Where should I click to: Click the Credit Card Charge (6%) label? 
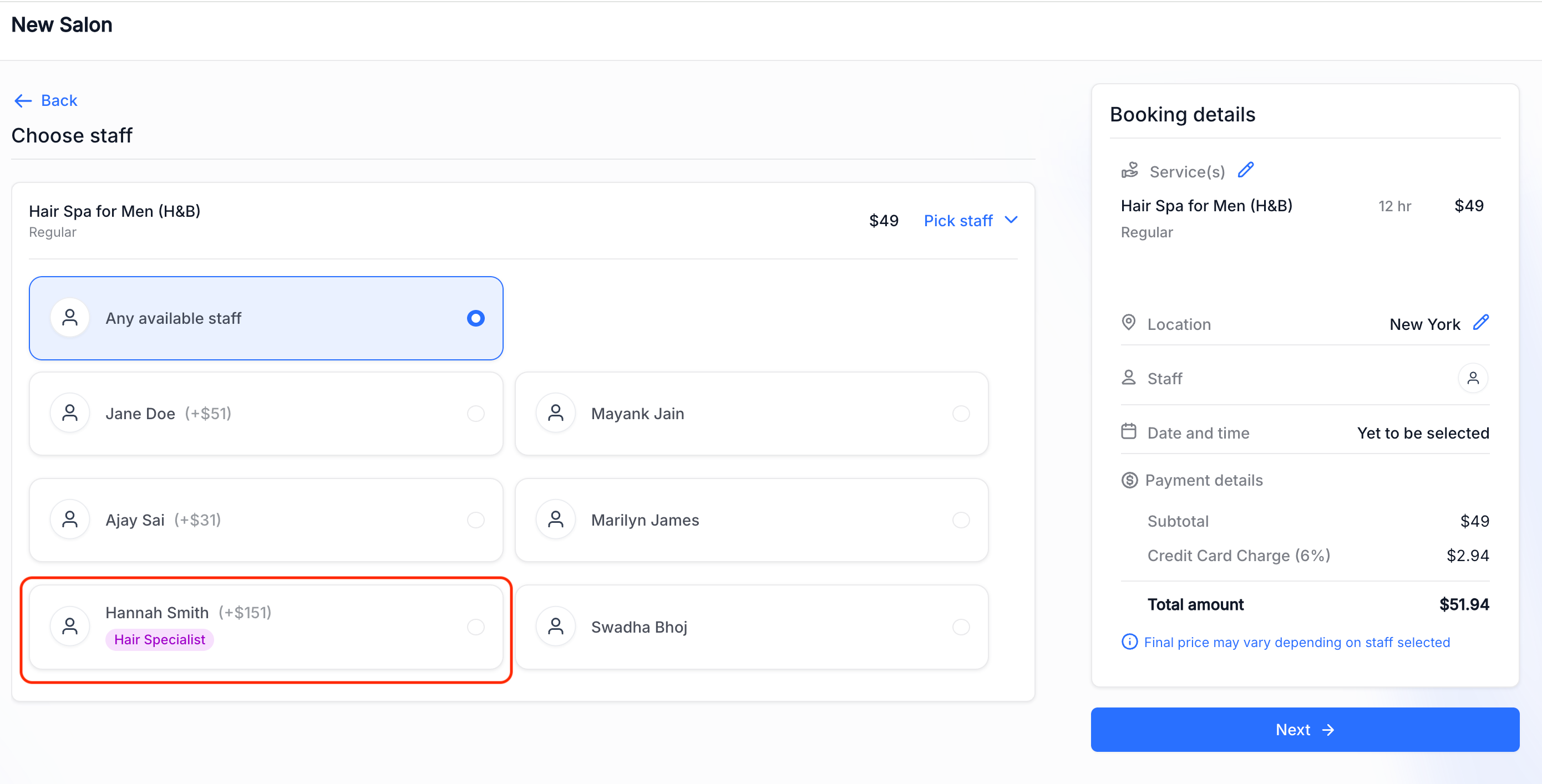[1239, 556]
